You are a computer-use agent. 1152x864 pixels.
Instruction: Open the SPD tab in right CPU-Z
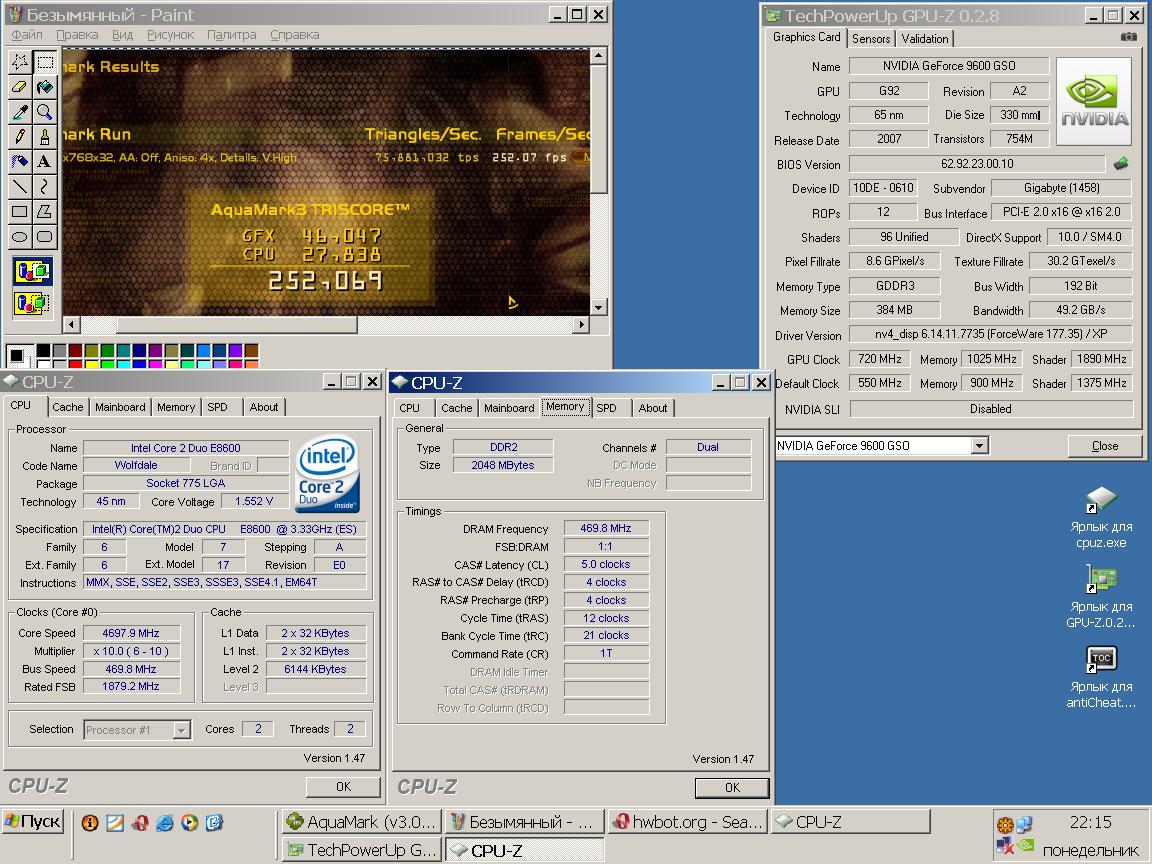[x=606, y=408]
